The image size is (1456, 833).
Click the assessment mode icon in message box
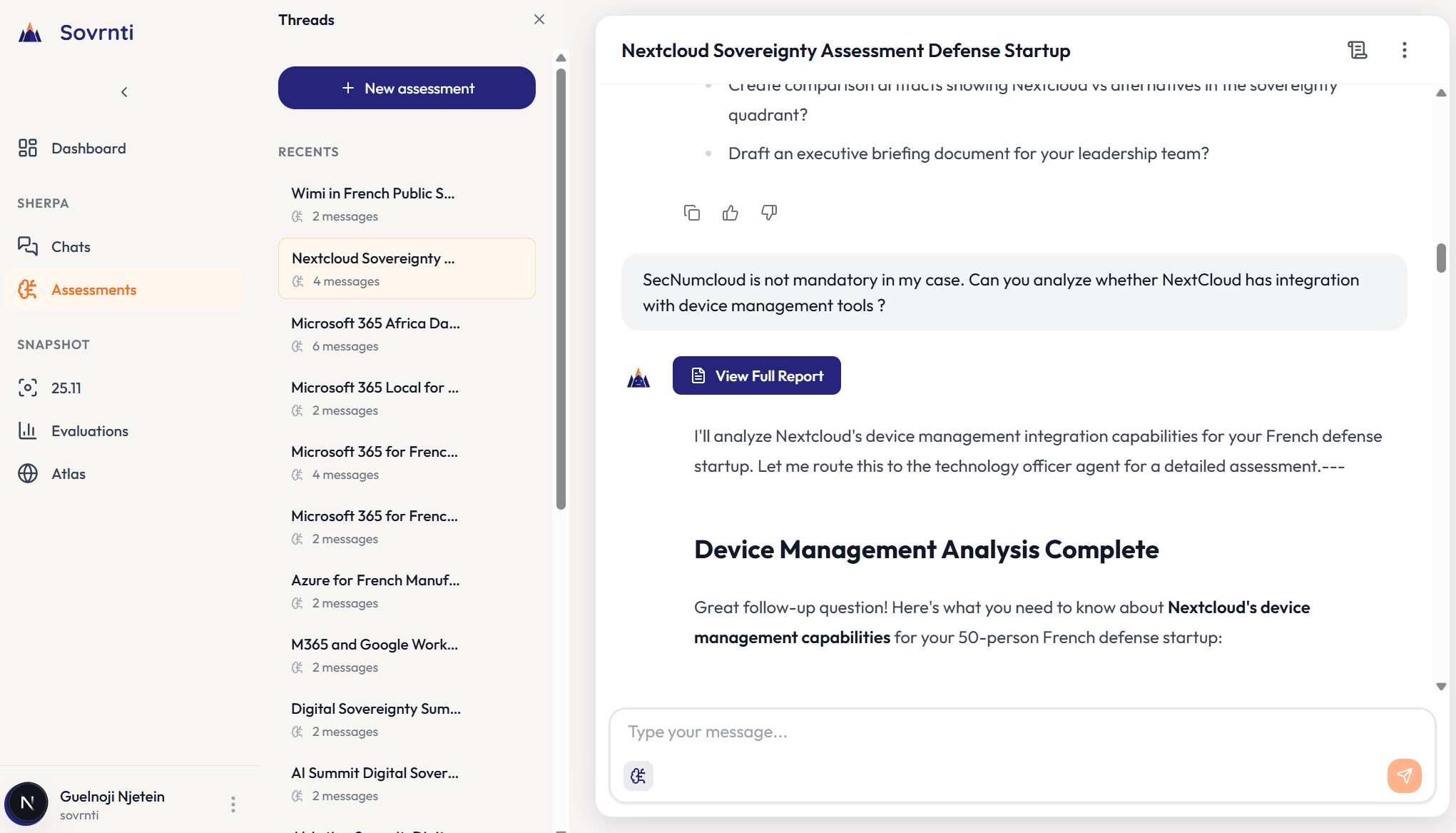(x=638, y=775)
